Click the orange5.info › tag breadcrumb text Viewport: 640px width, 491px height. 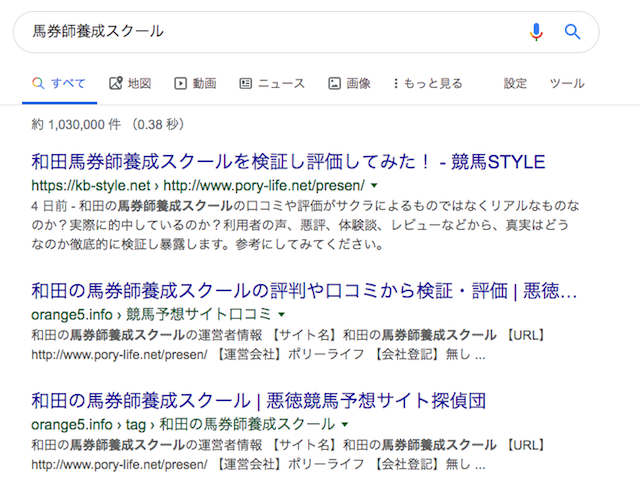[183, 424]
